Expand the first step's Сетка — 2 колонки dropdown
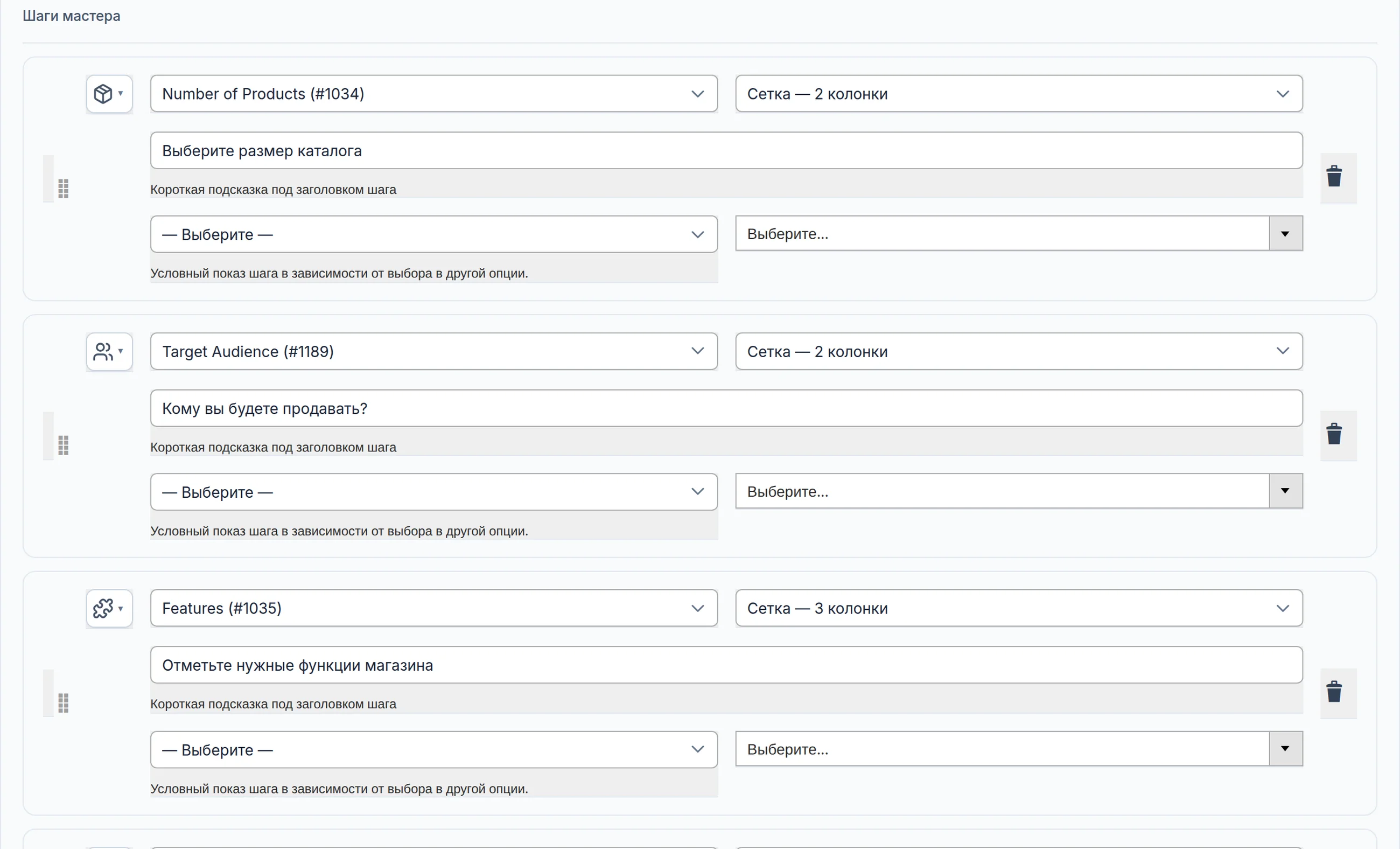This screenshot has width=1400, height=849. pos(1019,94)
